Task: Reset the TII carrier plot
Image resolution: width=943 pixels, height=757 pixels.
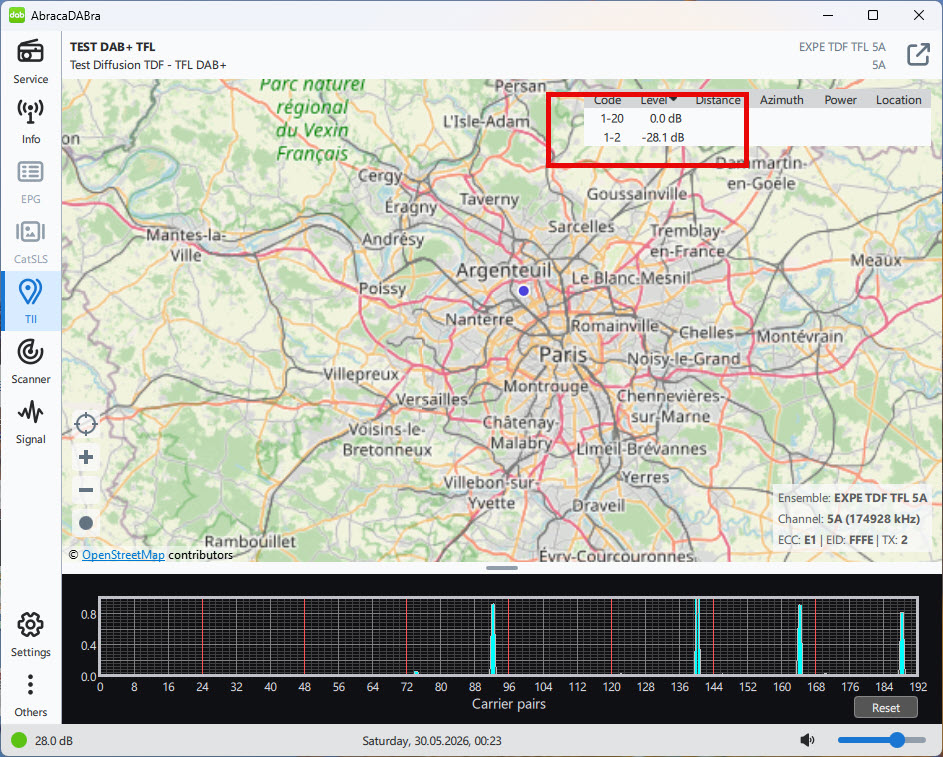Action: click(x=886, y=708)
